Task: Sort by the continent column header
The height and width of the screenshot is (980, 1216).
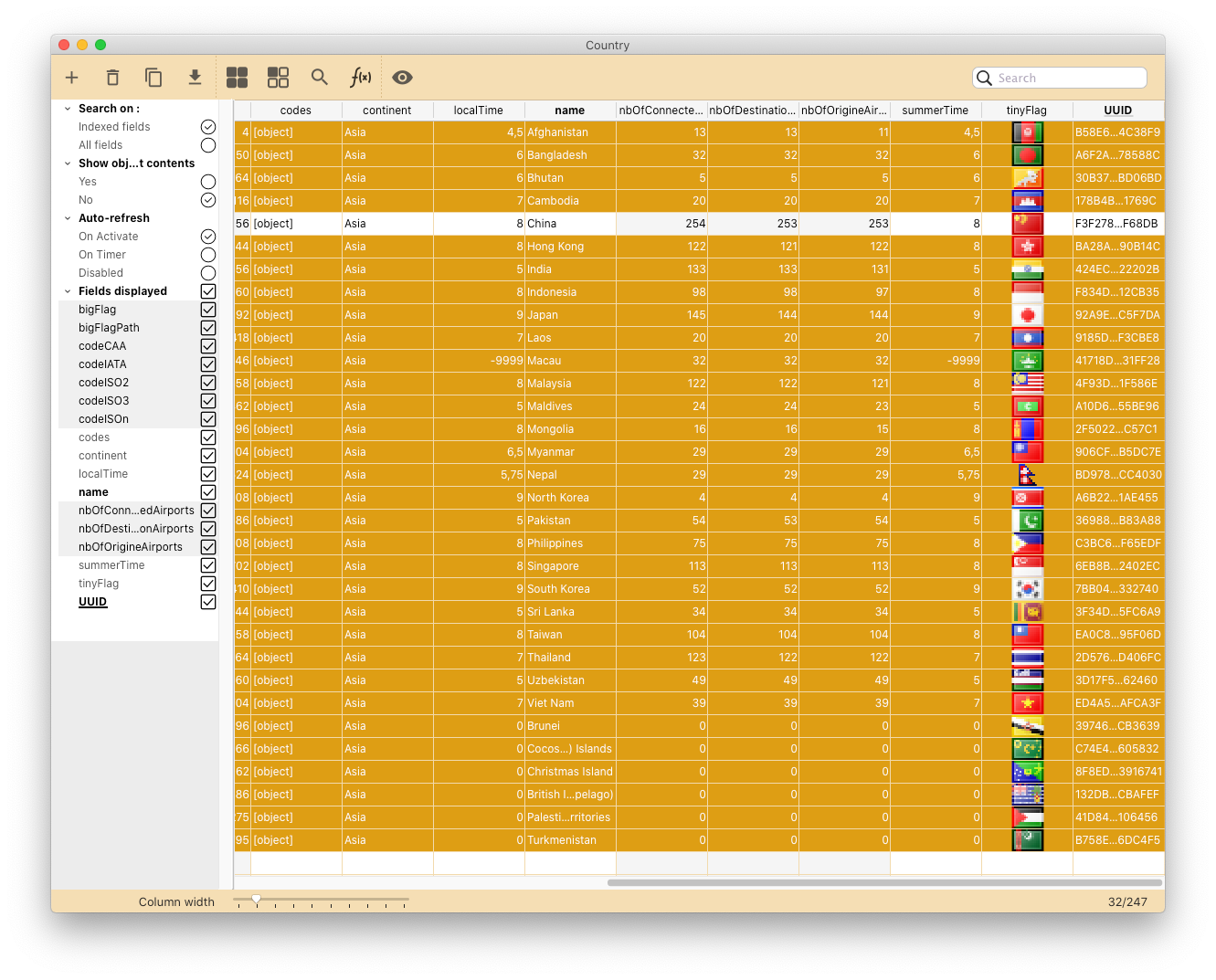Action: [387, 111]
